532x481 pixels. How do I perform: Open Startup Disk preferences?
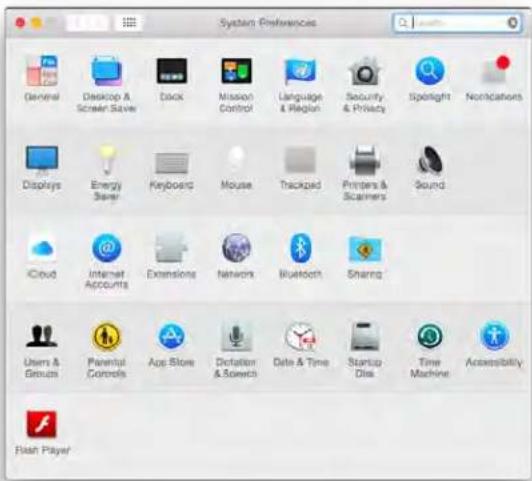[365, 336]
